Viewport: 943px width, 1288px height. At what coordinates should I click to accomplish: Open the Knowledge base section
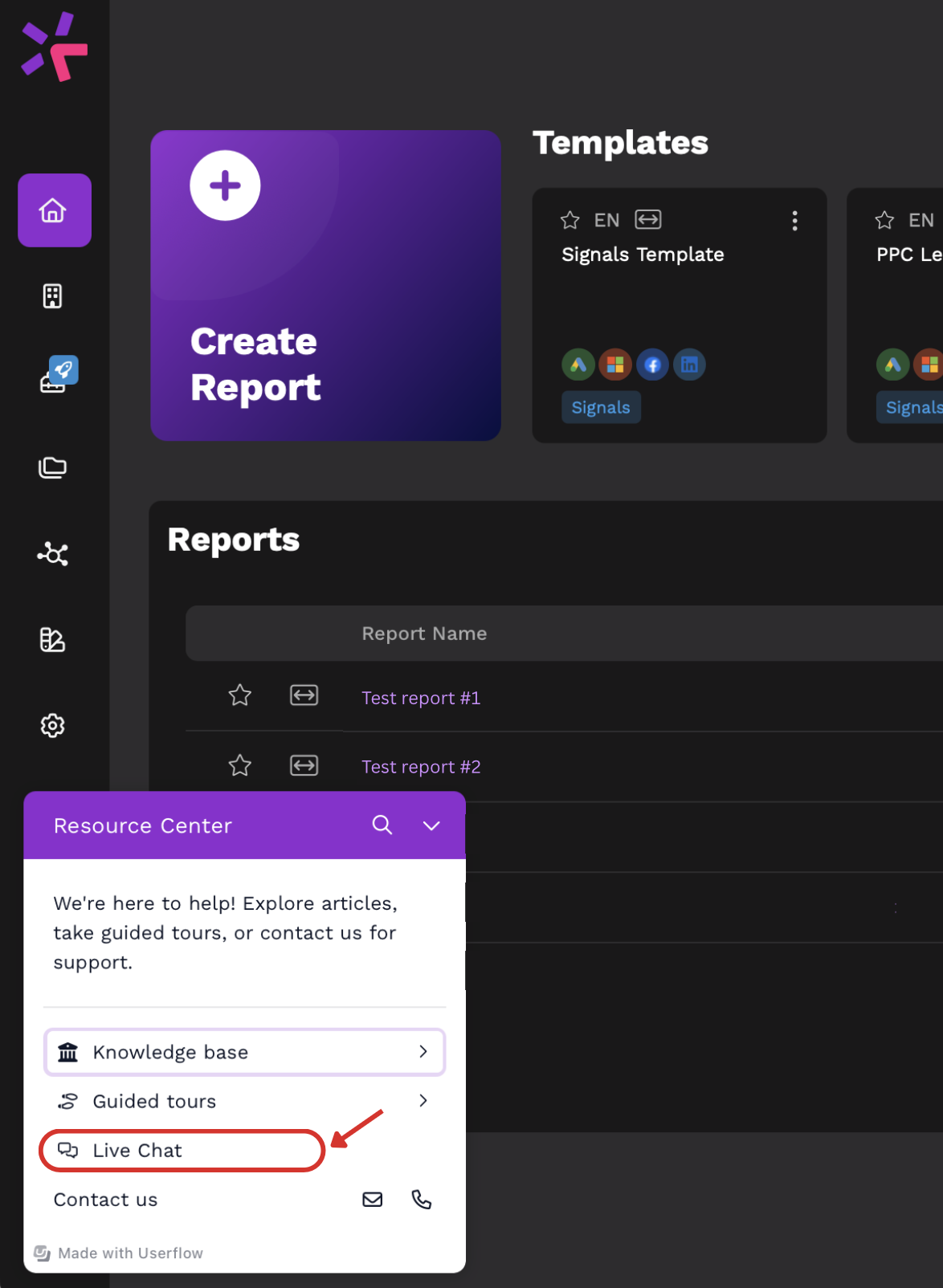click(x=245, y=1052)
